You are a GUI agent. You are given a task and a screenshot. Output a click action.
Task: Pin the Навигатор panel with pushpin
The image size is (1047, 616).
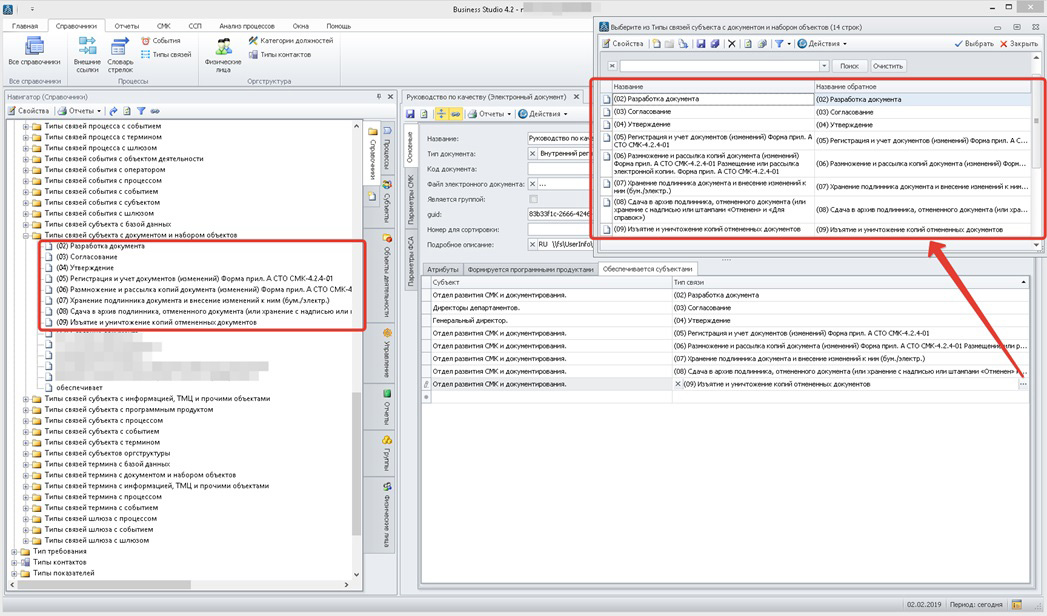coord(379,97)
